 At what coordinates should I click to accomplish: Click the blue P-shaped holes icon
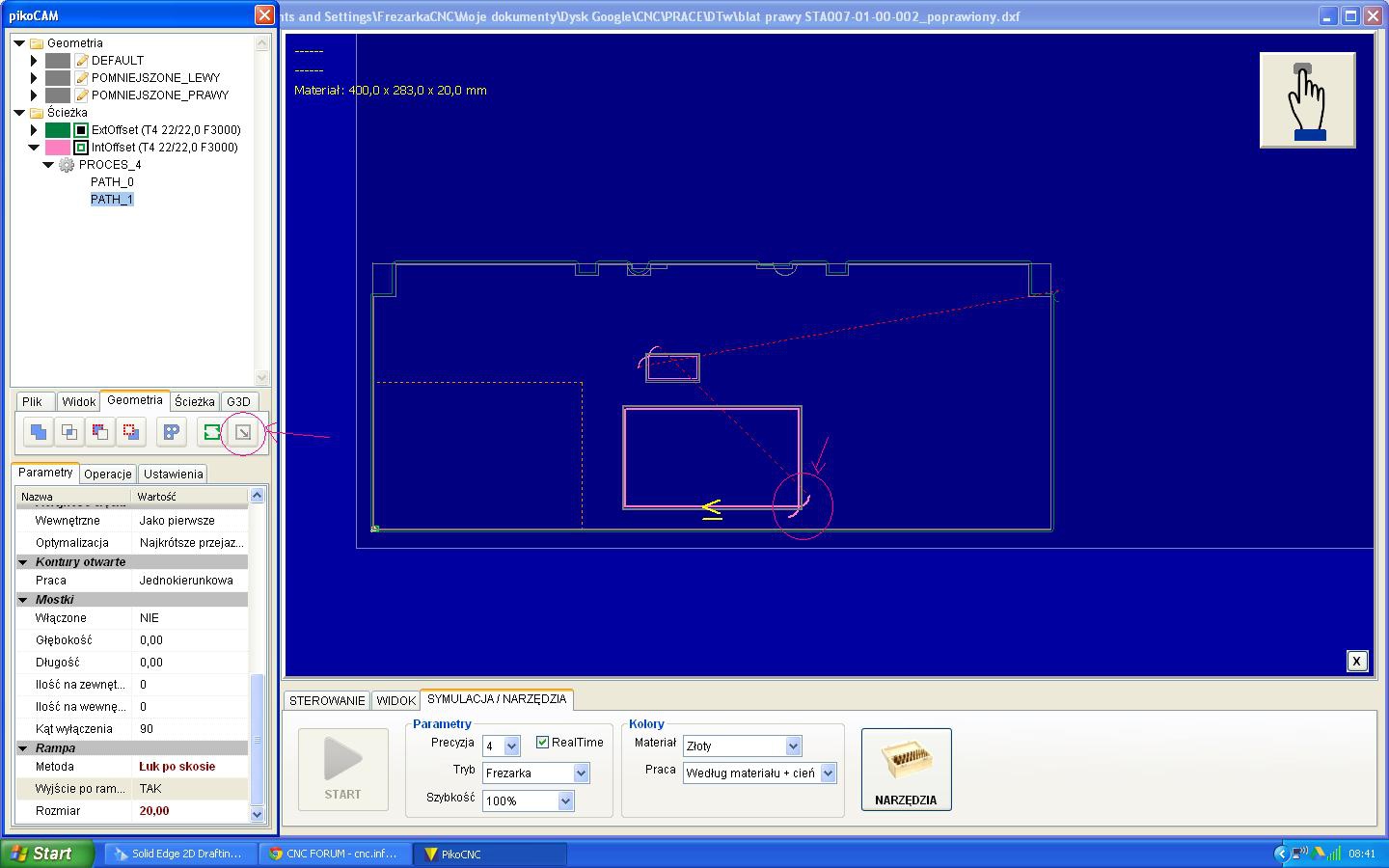coord(172,432)
